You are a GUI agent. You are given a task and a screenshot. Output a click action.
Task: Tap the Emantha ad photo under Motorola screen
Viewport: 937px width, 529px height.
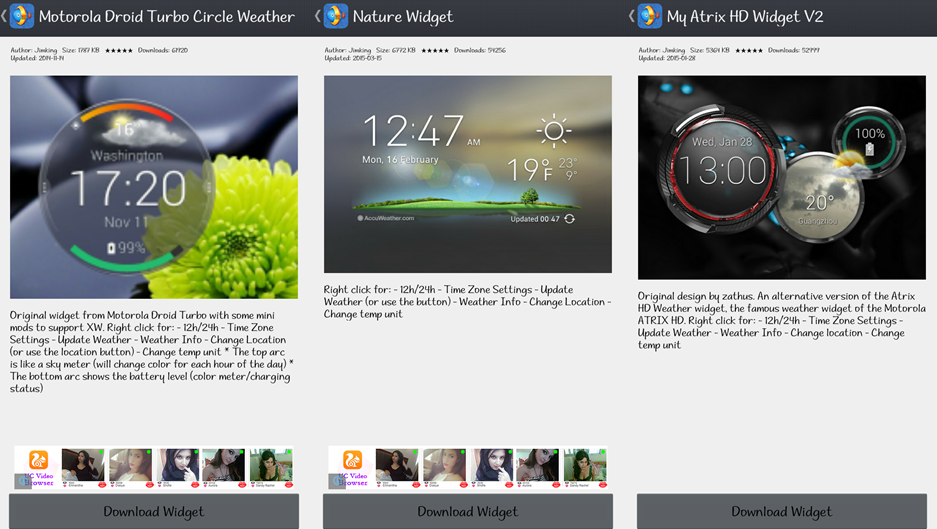point(83,467)
